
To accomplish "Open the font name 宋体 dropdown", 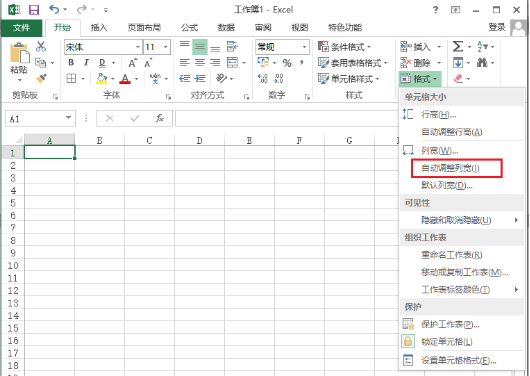I will 138,47.
